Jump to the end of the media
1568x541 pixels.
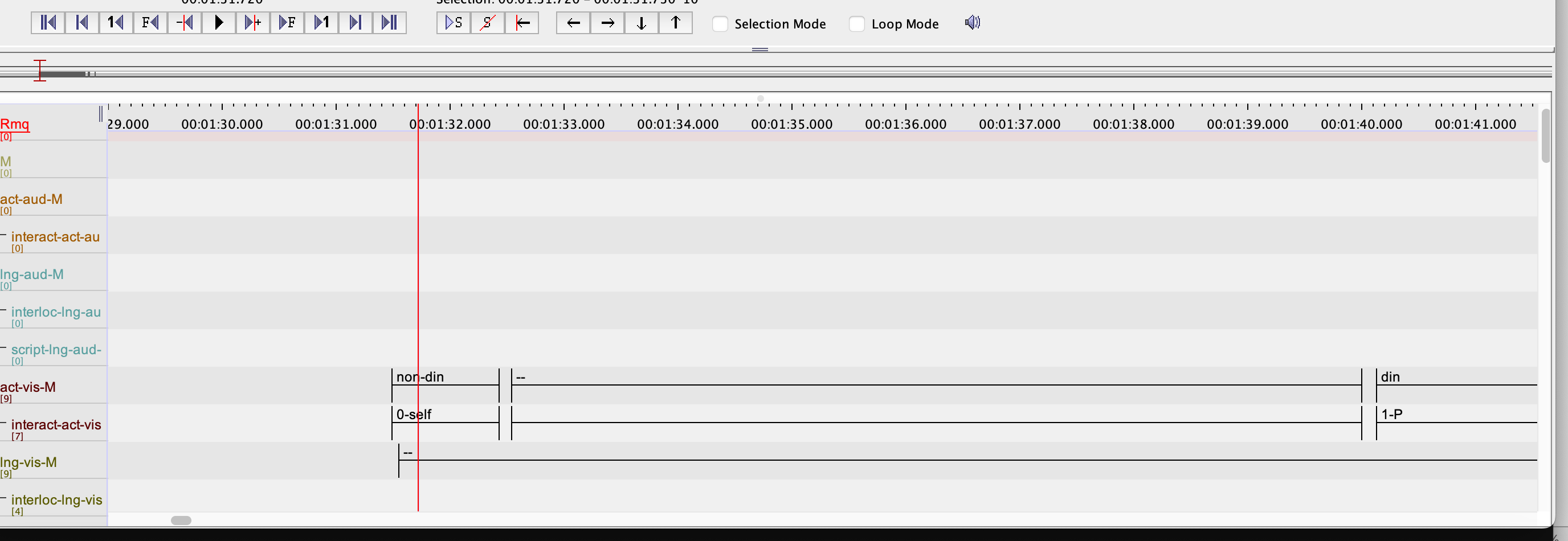(x=390, y=23)
